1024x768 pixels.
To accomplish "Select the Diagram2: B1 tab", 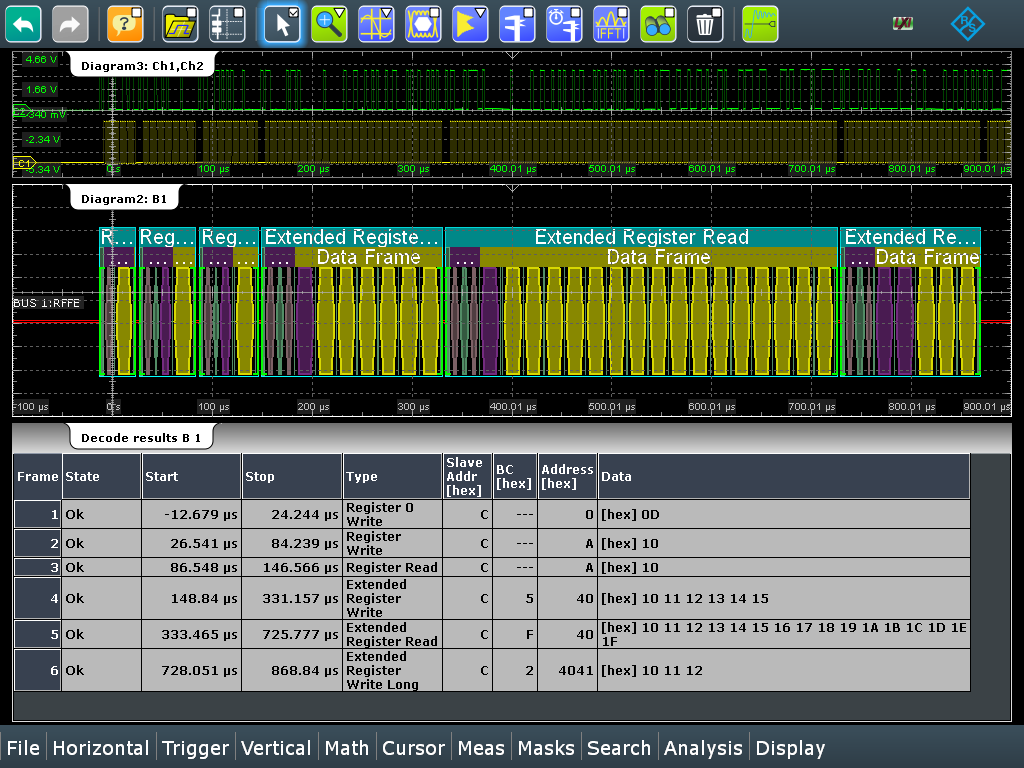I will click(x=123, y=199).
